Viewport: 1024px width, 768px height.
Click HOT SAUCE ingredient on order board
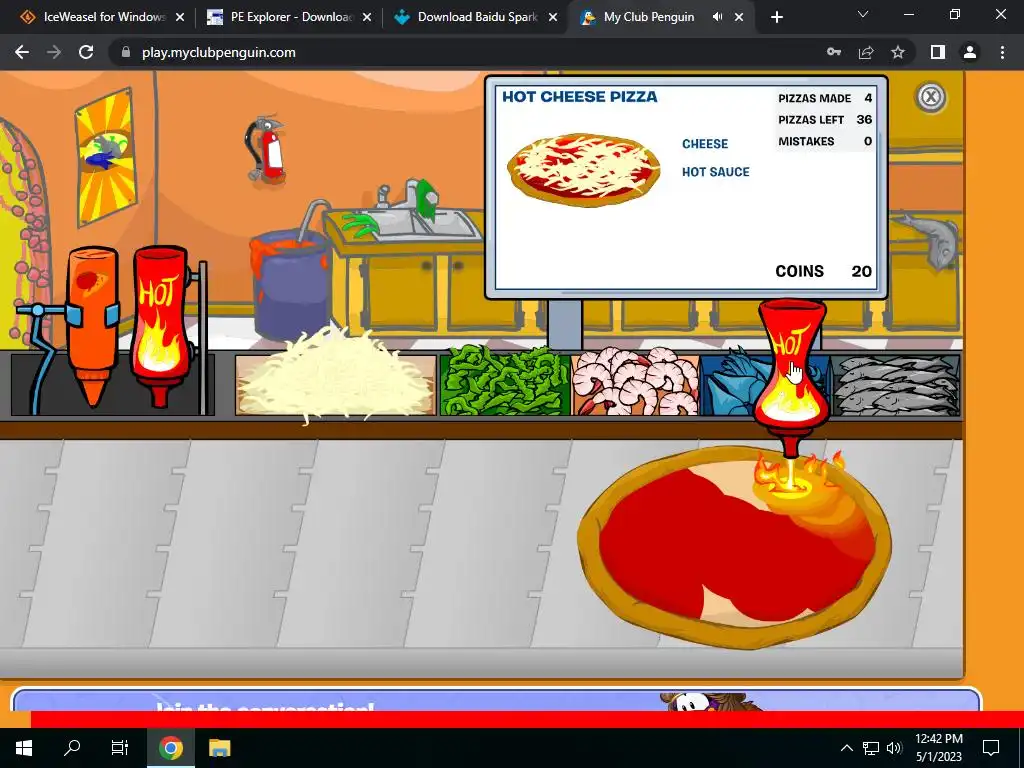(716, 172)
